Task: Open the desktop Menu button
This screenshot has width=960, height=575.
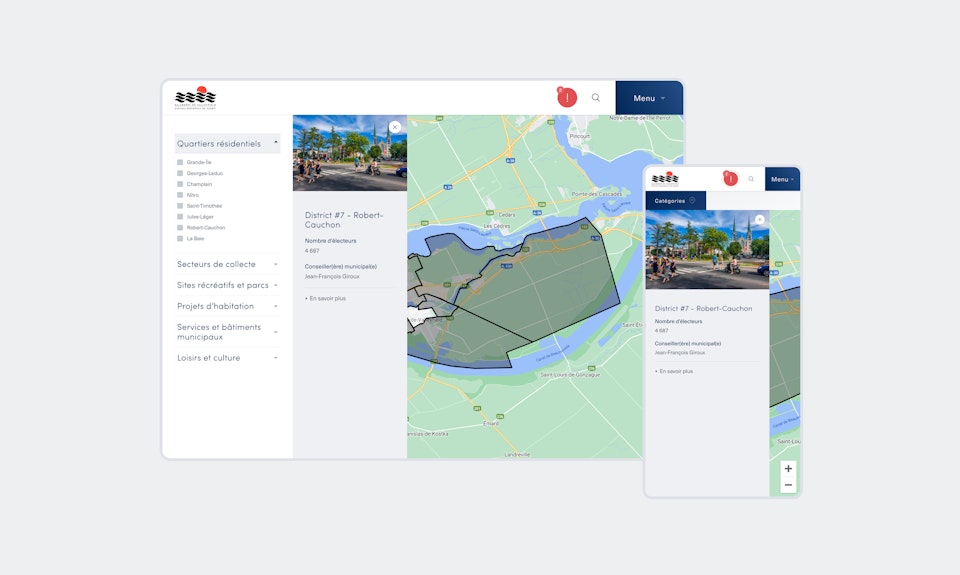Action: (649, 98)
